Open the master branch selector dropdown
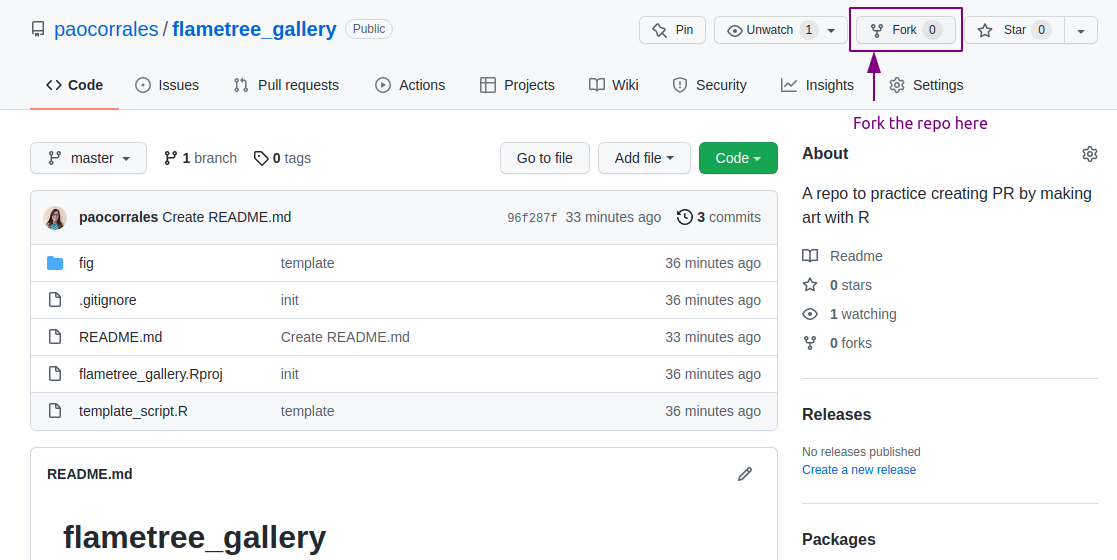1117x560 pixels. 88,158
